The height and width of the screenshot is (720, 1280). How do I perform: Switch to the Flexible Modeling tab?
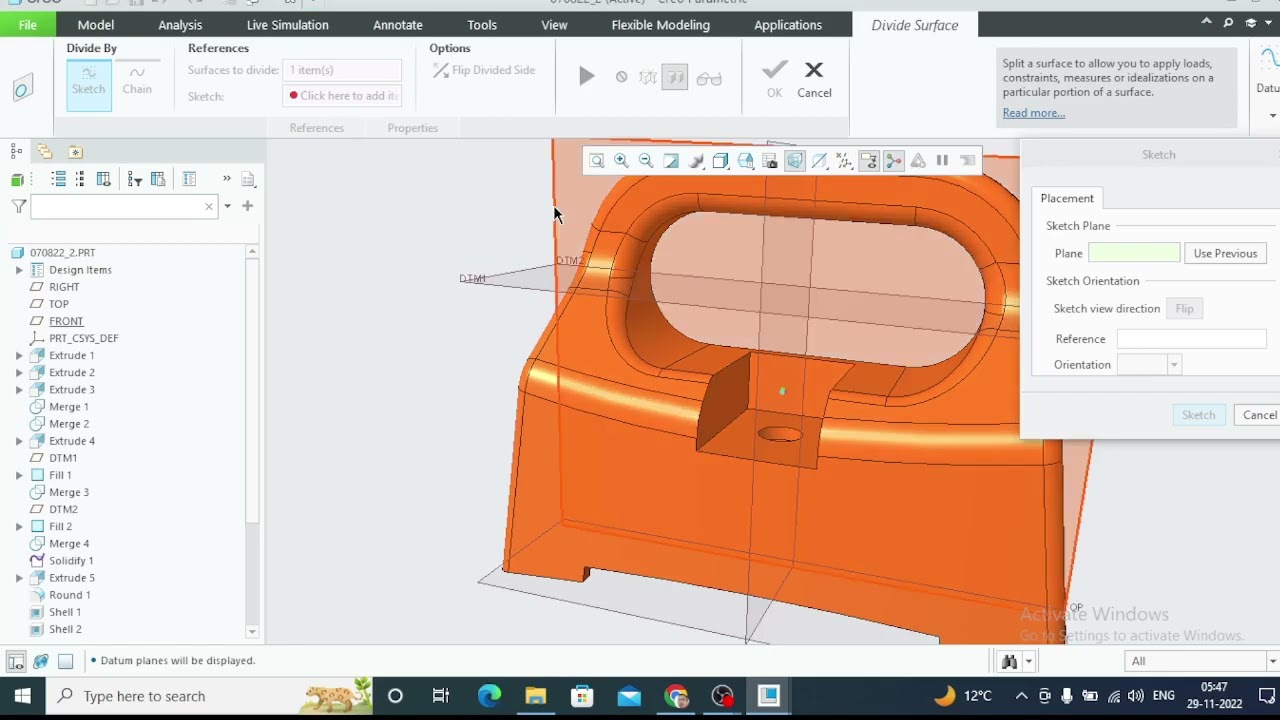pos(660,25)
